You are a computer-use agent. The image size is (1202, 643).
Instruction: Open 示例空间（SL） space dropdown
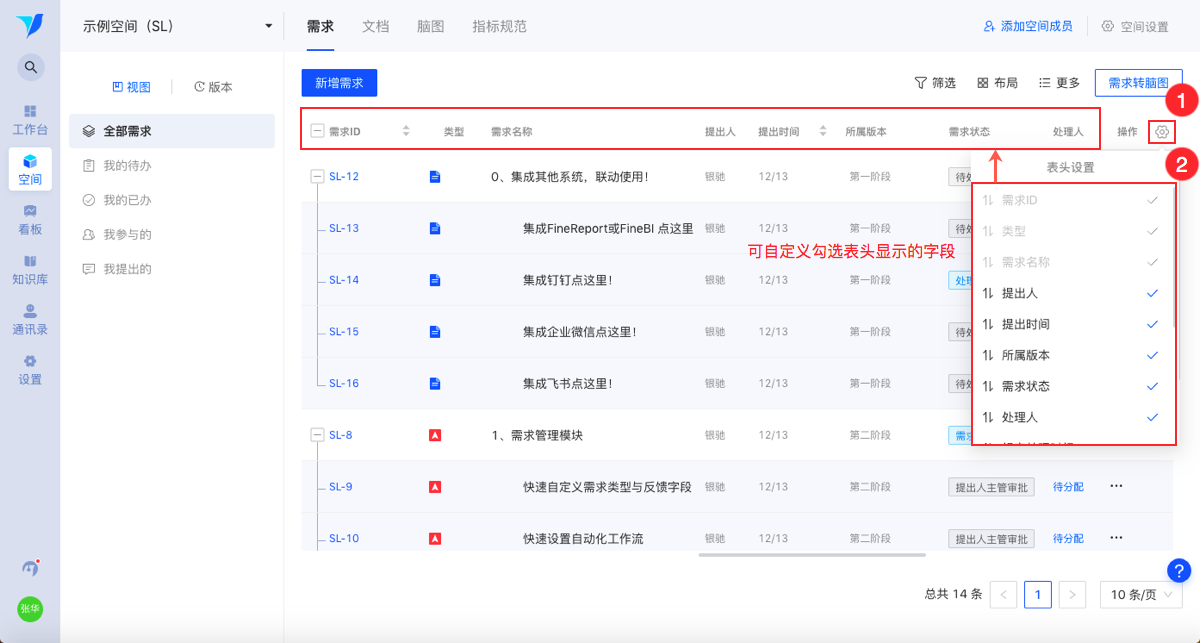pyautogui.click(x=177, y=26)
